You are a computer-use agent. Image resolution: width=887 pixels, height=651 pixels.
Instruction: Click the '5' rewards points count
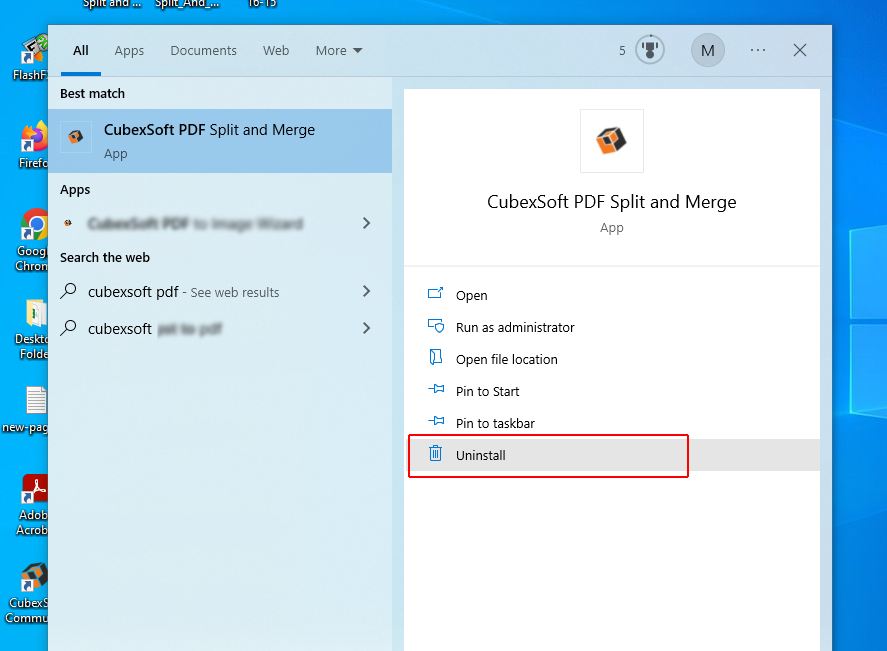pyautogui.click(x=622, y=51)
